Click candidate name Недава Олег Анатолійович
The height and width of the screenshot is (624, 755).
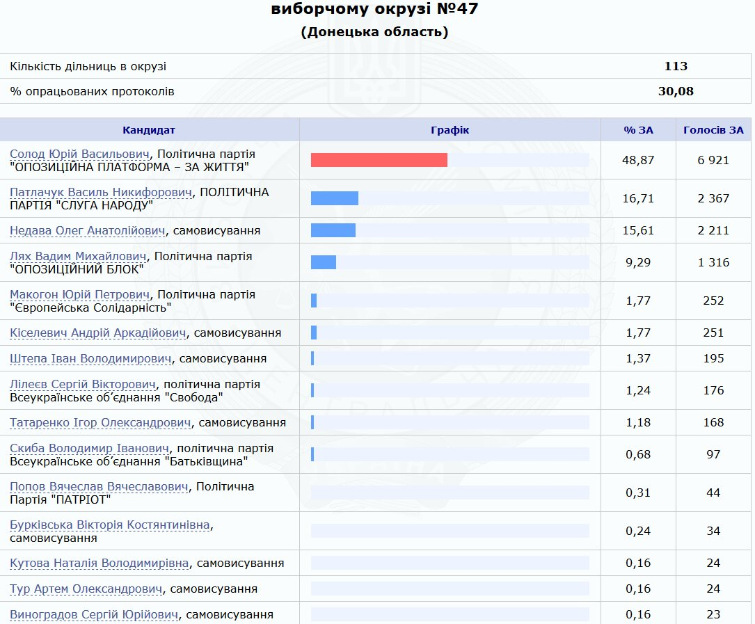[x=88, y=230]
